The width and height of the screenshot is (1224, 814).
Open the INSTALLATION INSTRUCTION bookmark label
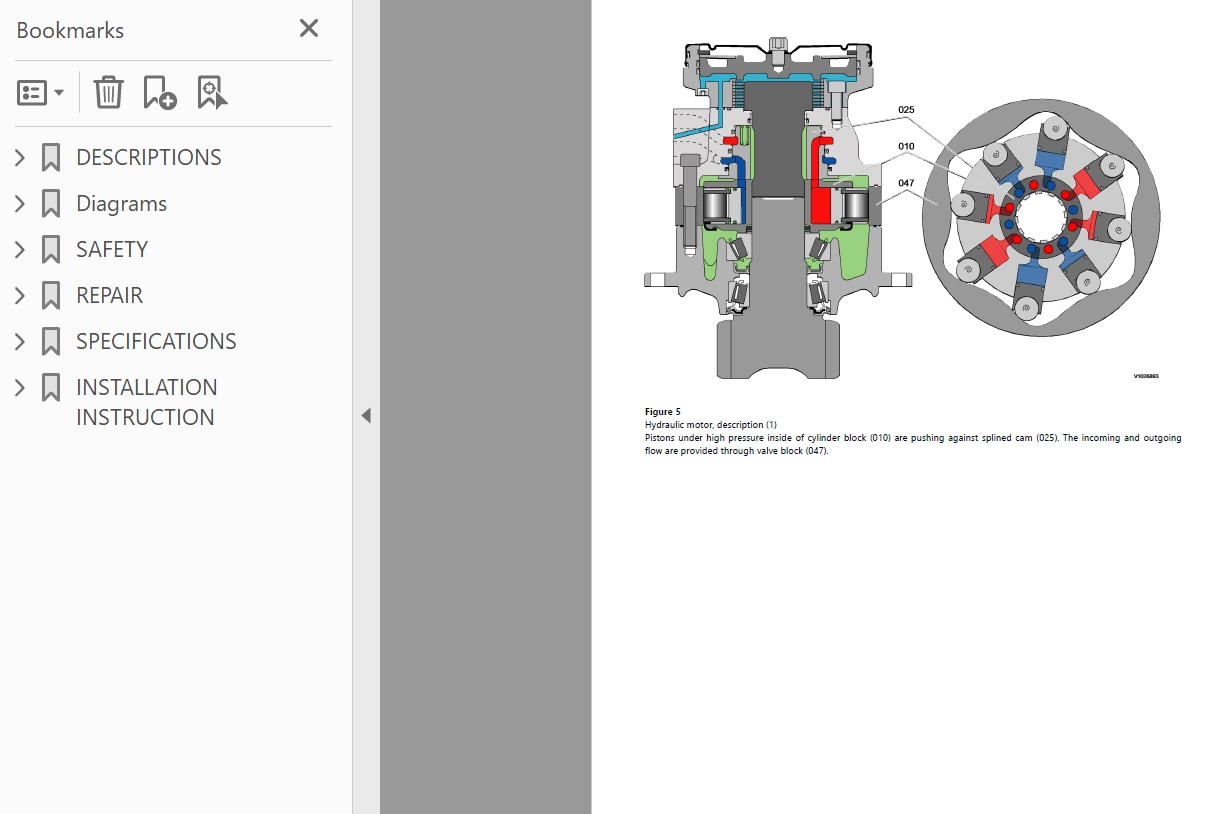146,401
